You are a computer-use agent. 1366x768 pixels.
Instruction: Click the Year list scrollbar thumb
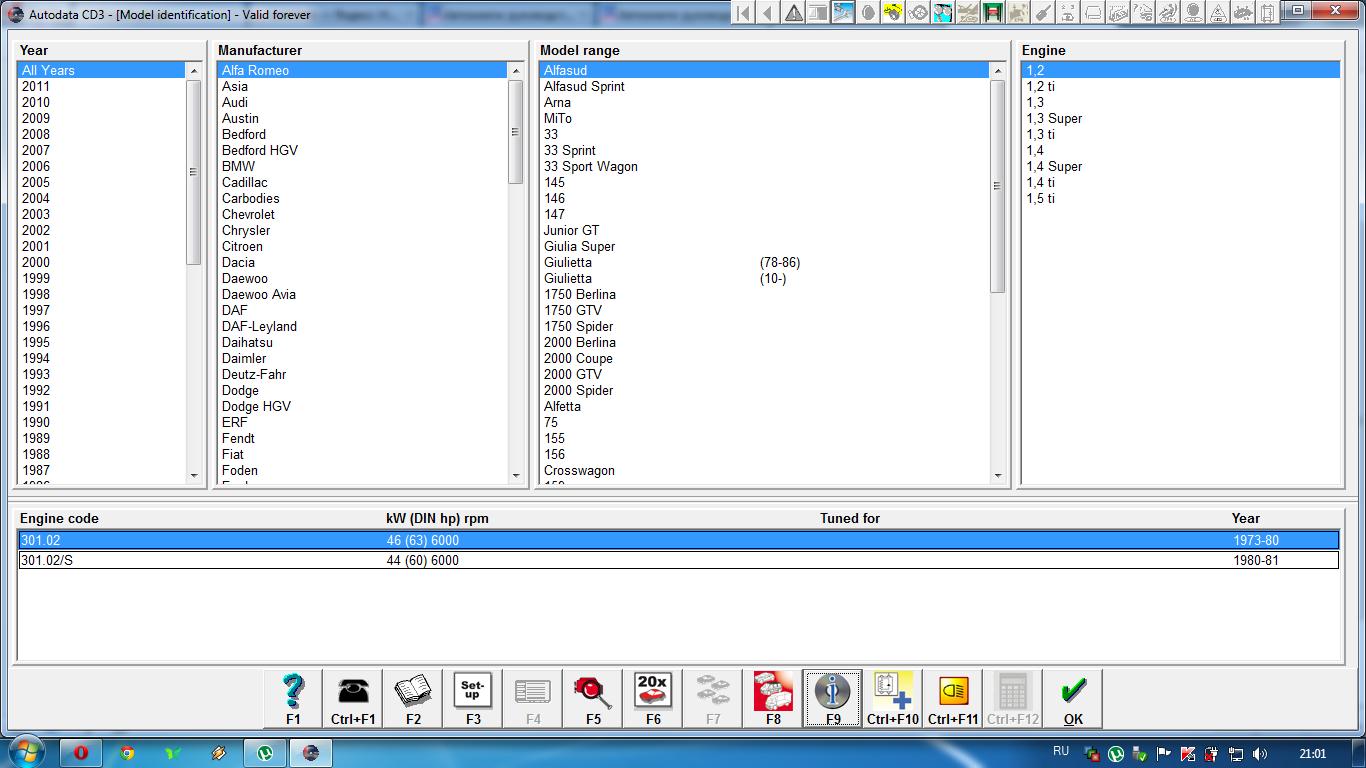[x=194, y=172]
